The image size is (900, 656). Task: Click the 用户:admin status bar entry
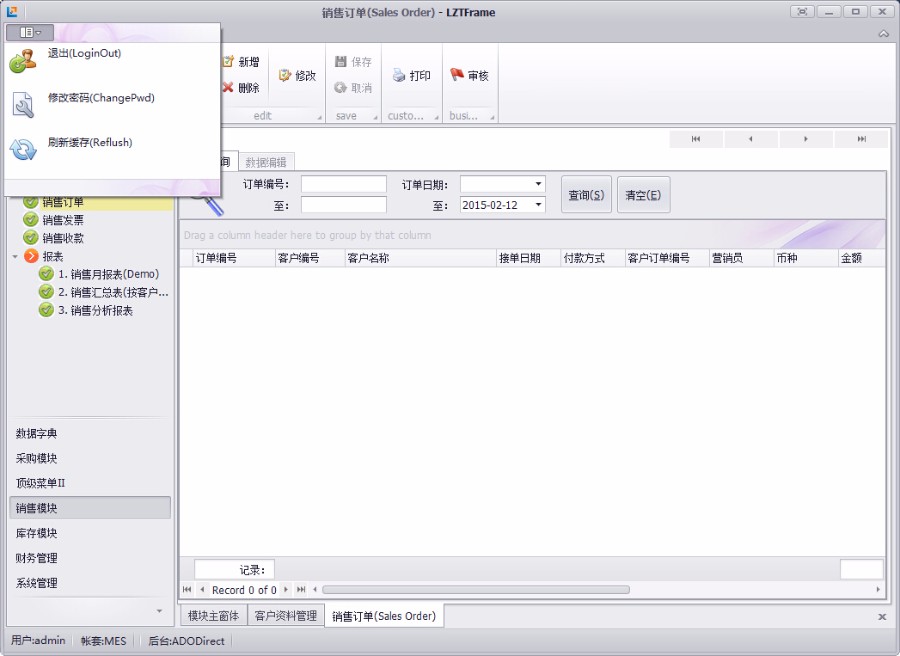coord(38,641)
